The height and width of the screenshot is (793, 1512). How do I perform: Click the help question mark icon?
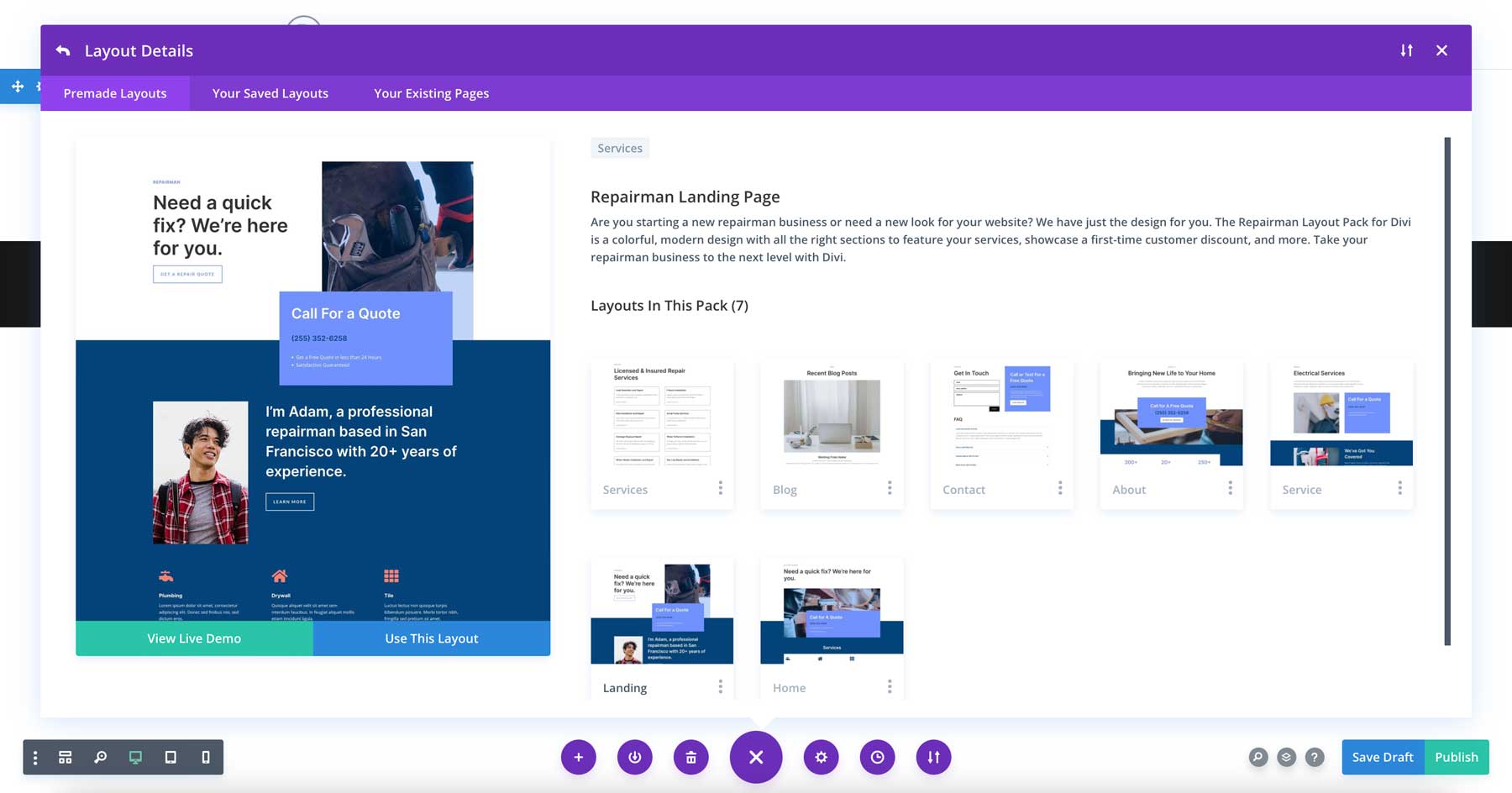click(x=1315, y=757)
